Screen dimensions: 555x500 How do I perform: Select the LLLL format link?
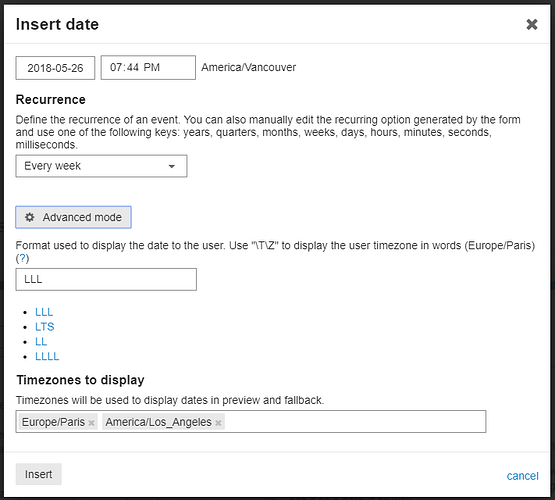47,356
